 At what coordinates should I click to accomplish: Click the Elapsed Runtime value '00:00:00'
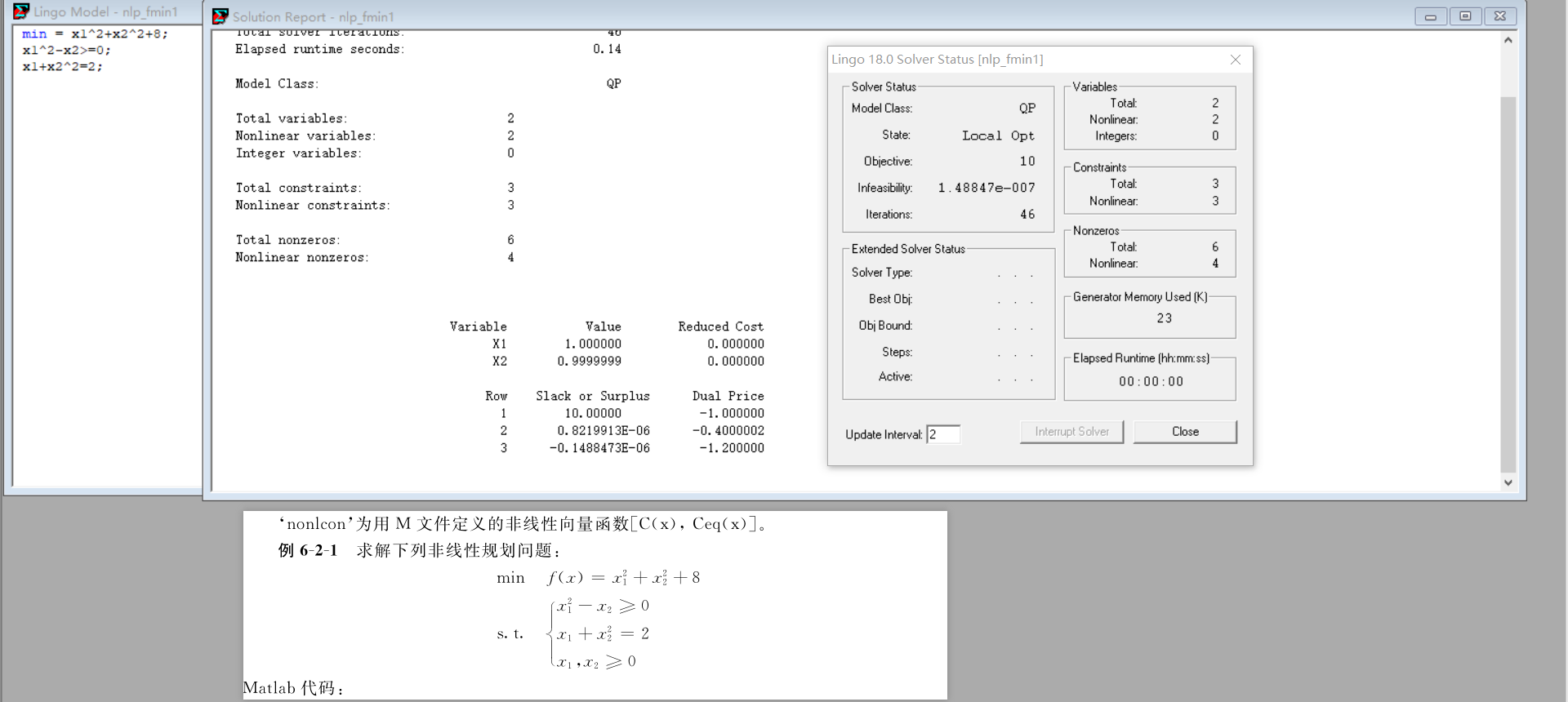pyautogui.click(x=1151, y=381)
